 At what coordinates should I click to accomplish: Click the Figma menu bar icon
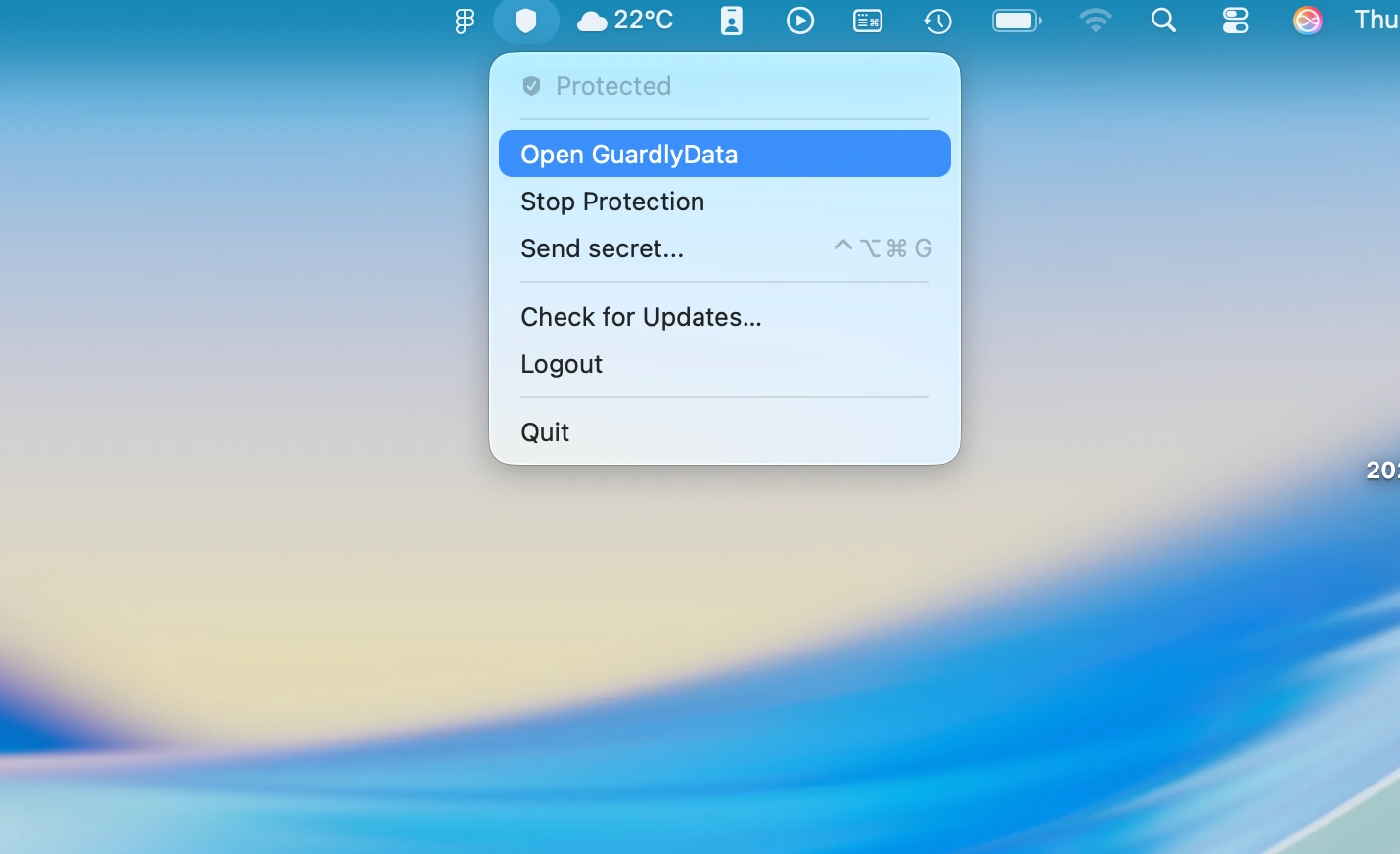[x=462, y=21]
